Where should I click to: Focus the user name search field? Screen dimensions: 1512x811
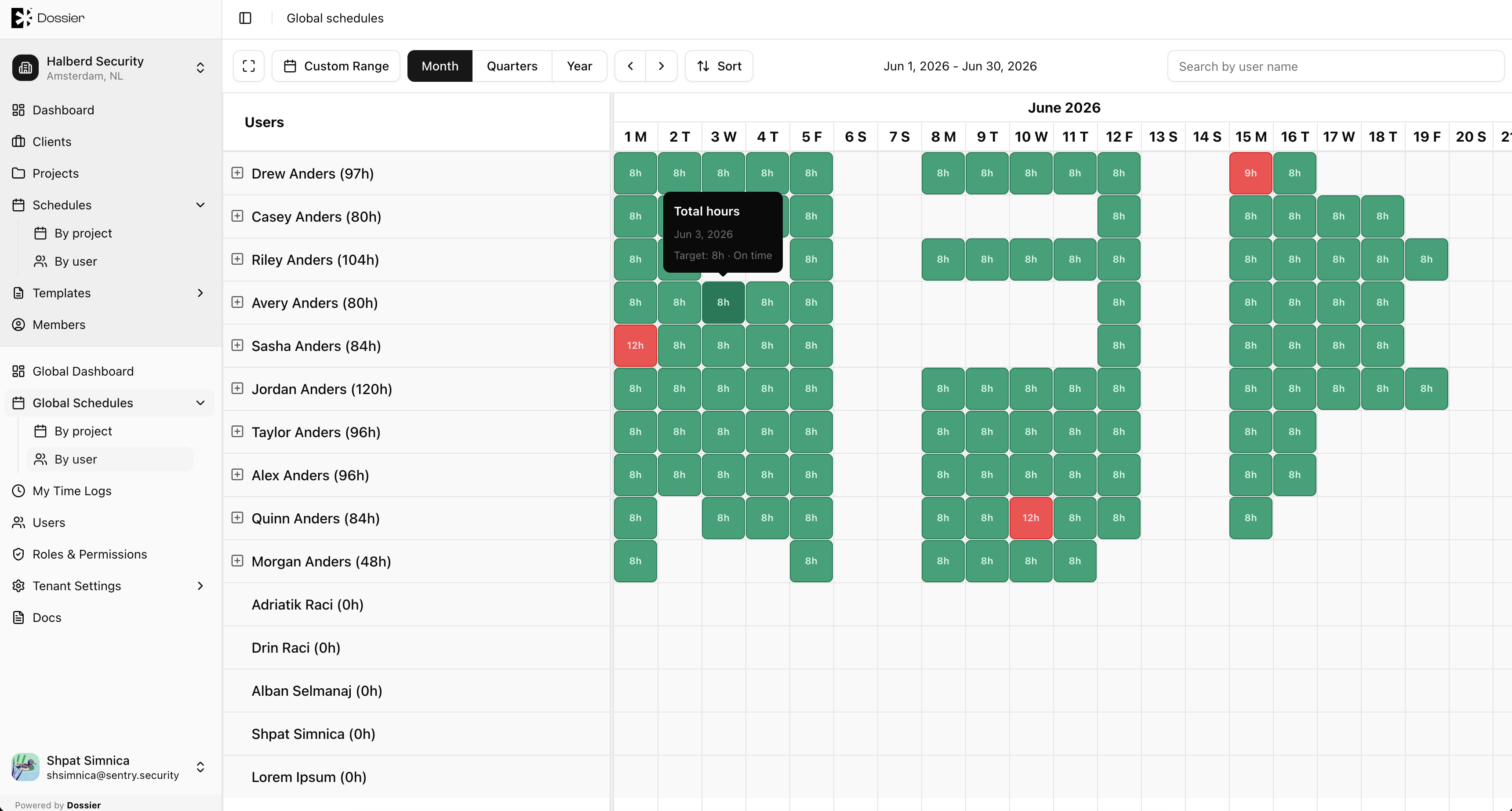pos(1335,66)
